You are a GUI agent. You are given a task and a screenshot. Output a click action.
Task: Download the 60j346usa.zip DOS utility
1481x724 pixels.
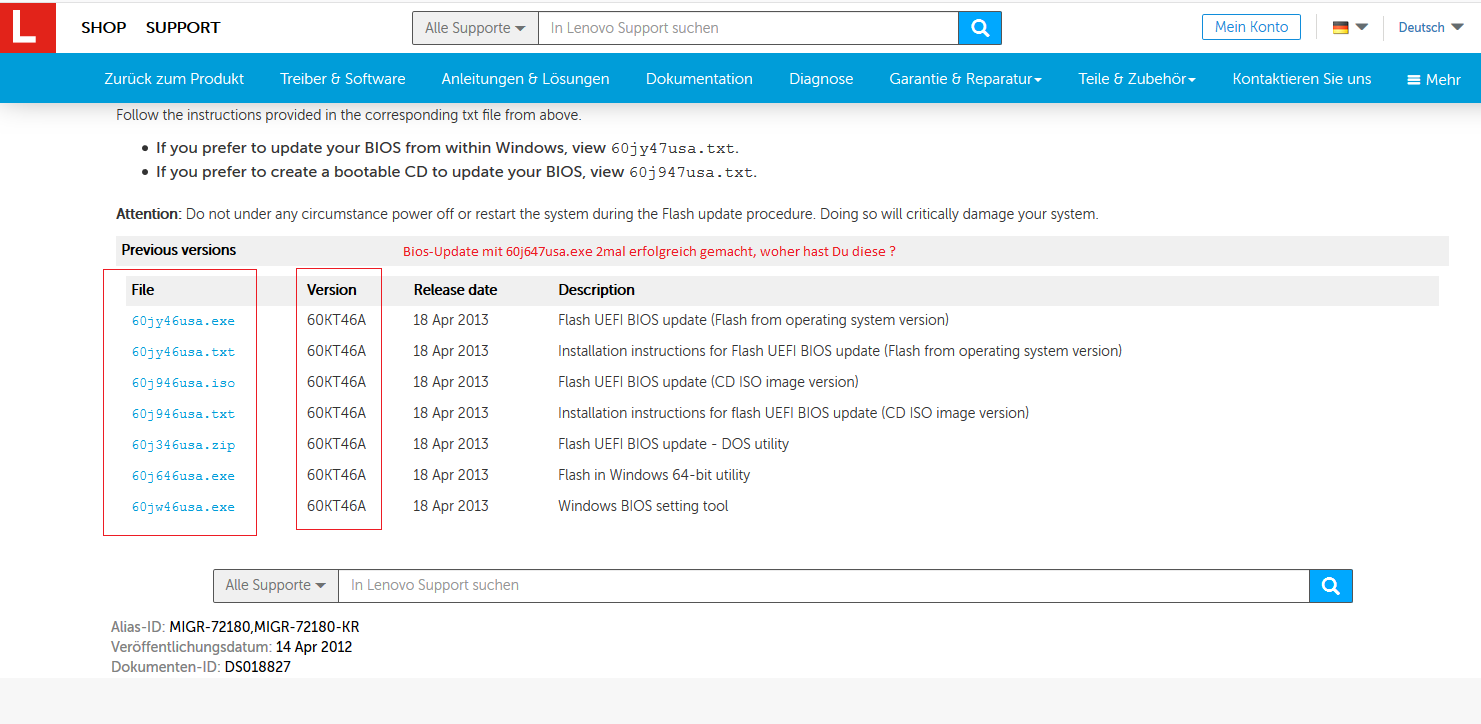click(x=183, y=445)
